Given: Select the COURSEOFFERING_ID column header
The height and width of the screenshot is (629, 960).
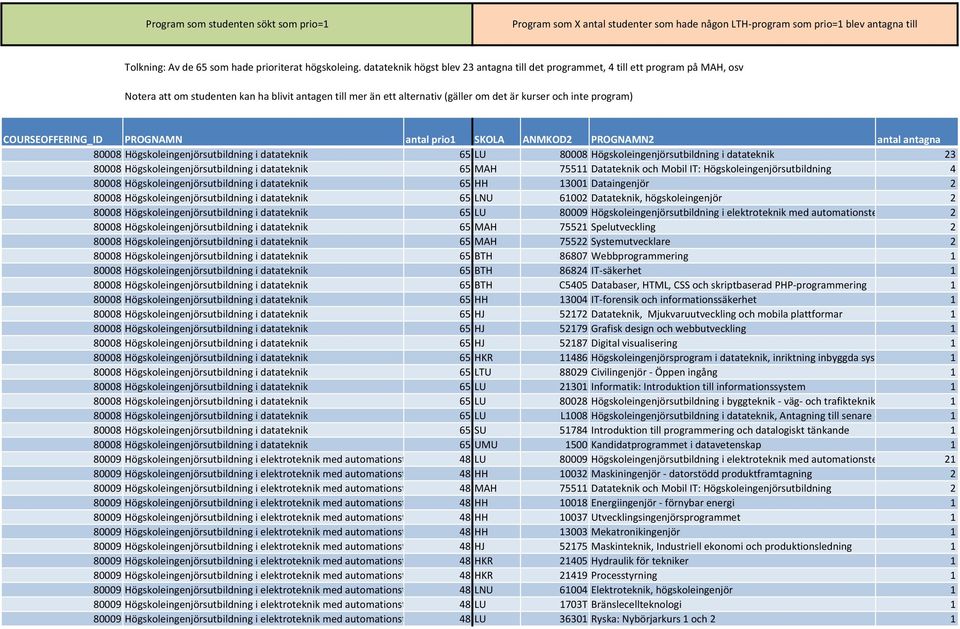Looking at the screenshot, I should coord(62,132).
